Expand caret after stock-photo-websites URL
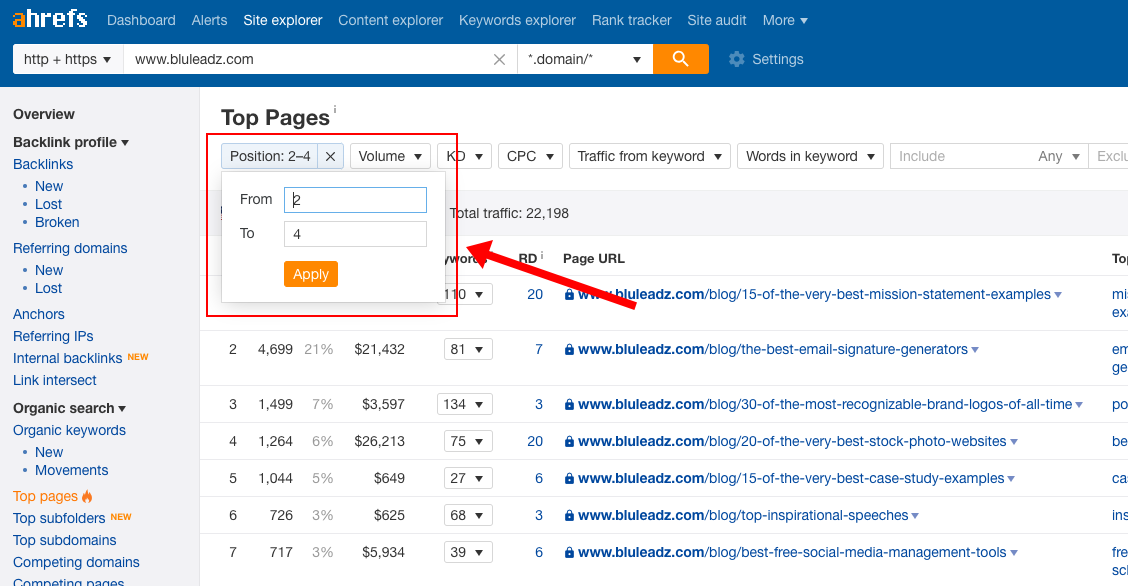Viewport: 1128px width, 586px height. (1014, 441)
